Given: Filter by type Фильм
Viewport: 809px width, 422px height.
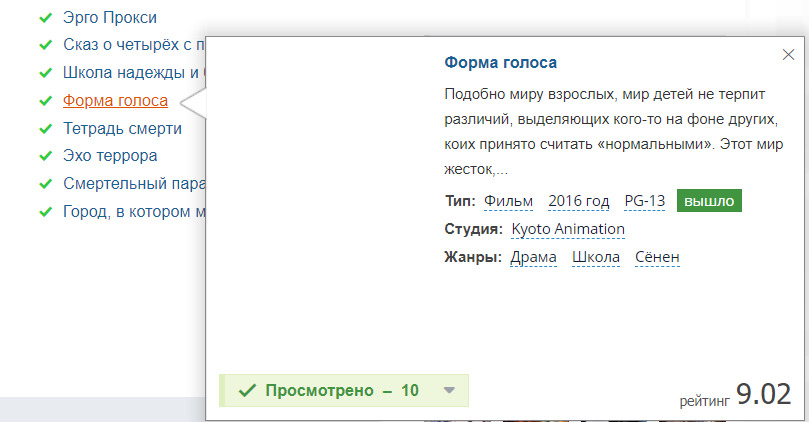Looking at the screenshot, I should point(508,201).
